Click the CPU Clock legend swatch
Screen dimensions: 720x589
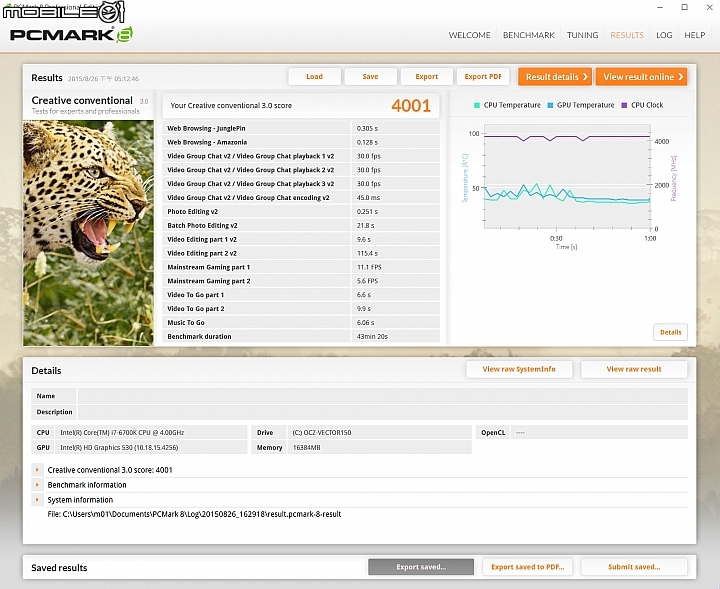pyautogui.click(x=624, y=105)
